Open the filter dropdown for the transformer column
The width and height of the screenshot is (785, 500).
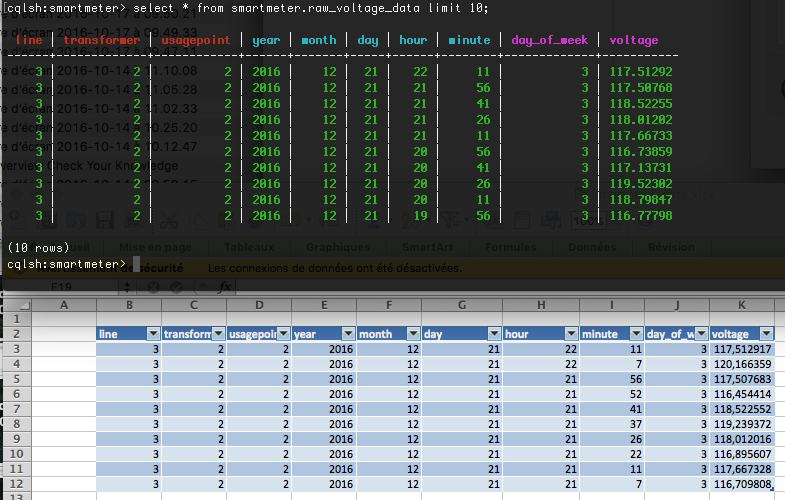point(218,334)
